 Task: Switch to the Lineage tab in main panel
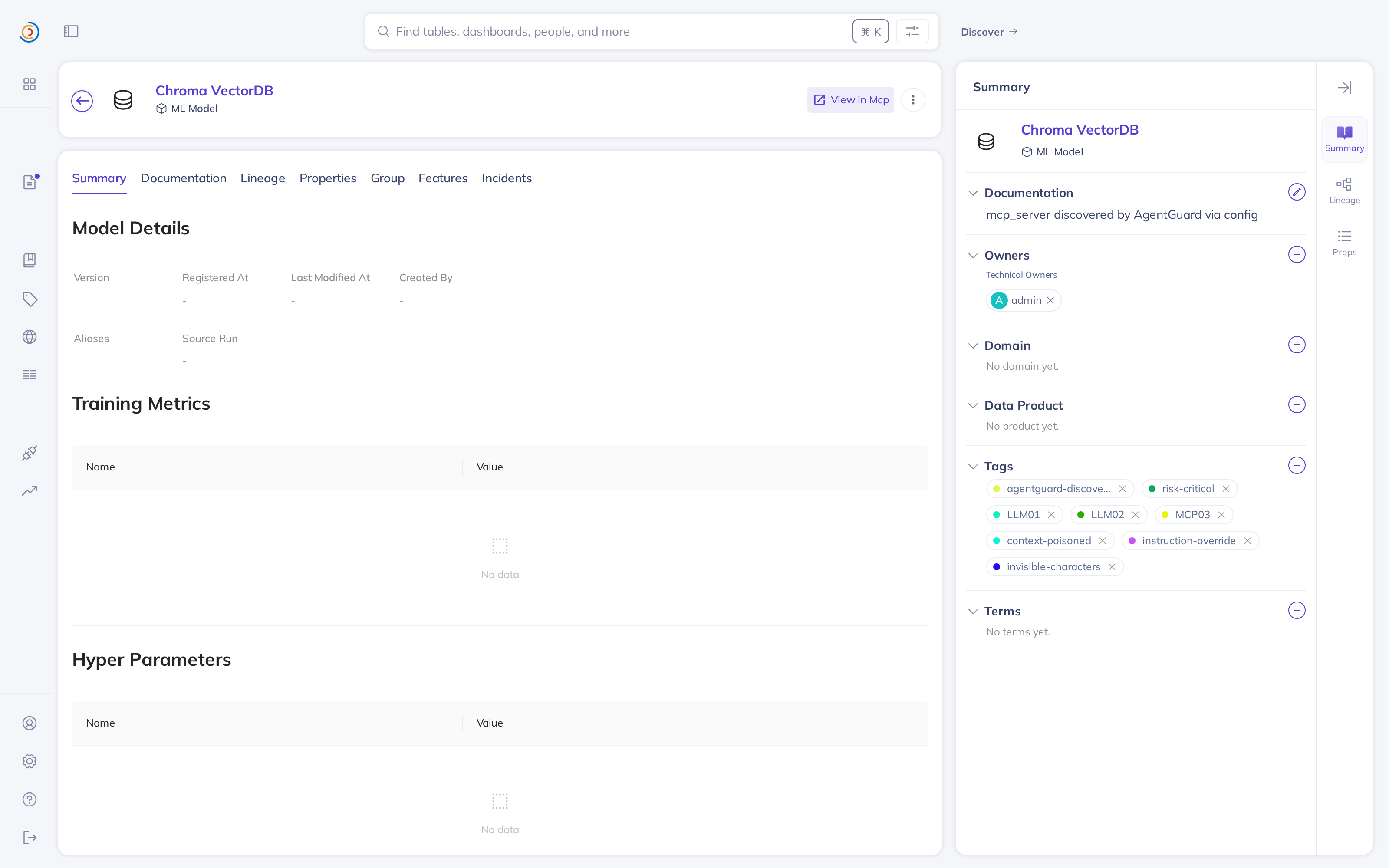coord(263,178)
